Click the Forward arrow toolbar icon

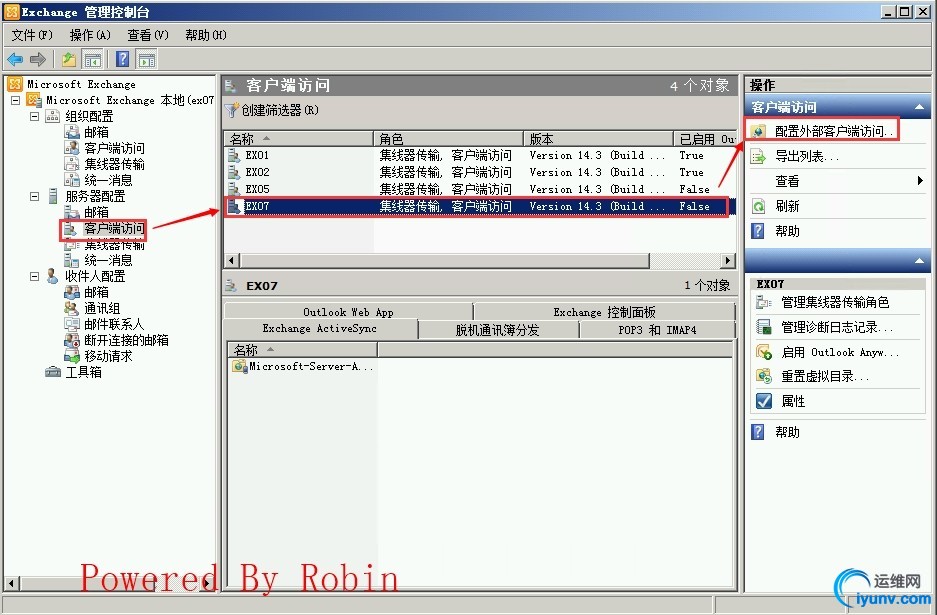point(38,59)
